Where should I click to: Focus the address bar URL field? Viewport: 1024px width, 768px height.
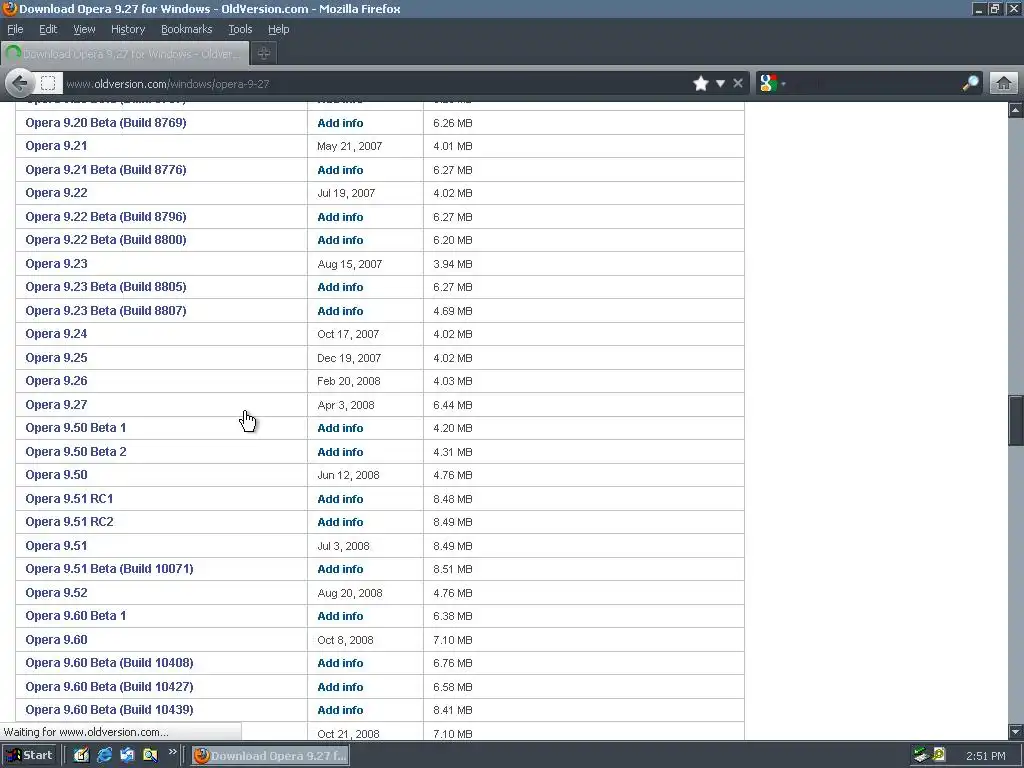[376, 84]
